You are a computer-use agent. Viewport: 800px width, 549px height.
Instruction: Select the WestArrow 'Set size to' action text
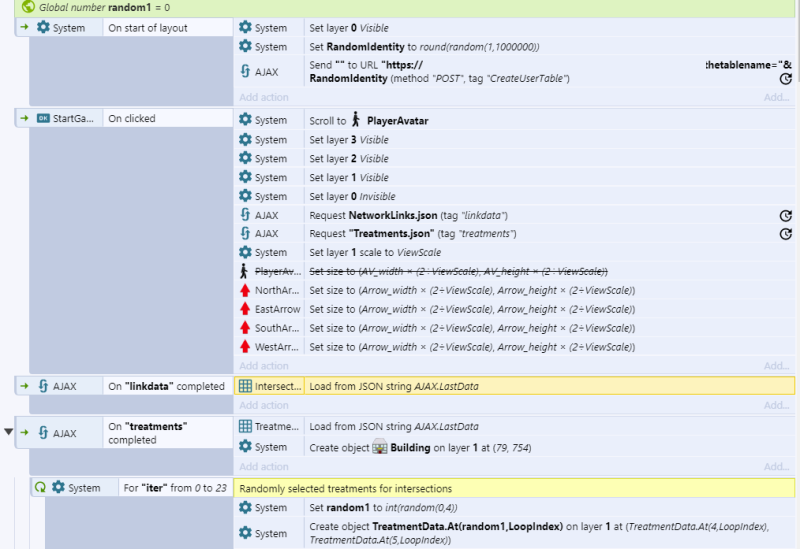tap(472, 347)
